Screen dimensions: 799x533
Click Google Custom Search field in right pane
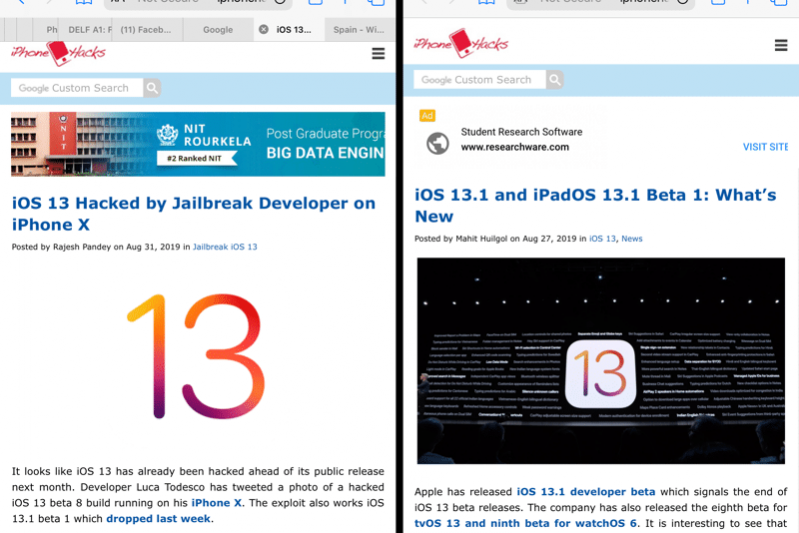click(x=479, y=80)
